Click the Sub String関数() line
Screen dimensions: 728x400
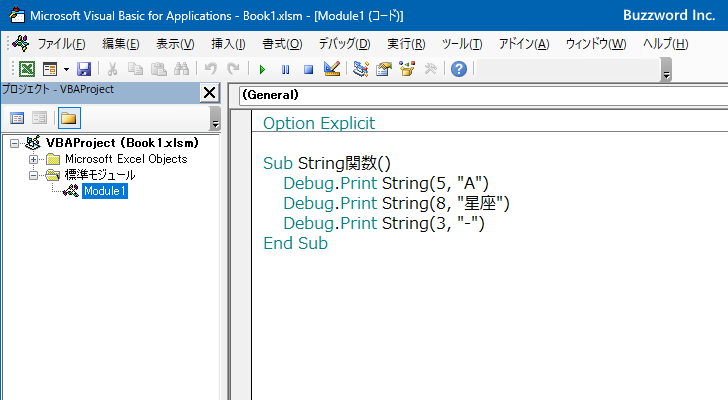327,163
